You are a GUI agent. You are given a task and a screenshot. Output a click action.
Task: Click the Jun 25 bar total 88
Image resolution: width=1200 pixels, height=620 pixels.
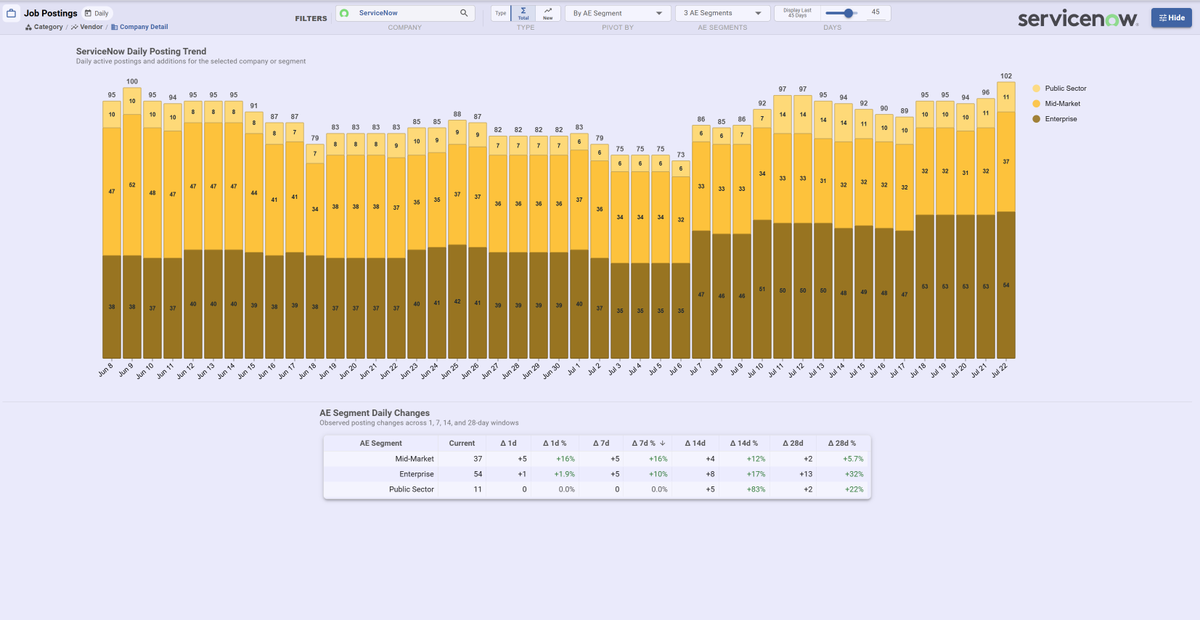pos(457,114)
